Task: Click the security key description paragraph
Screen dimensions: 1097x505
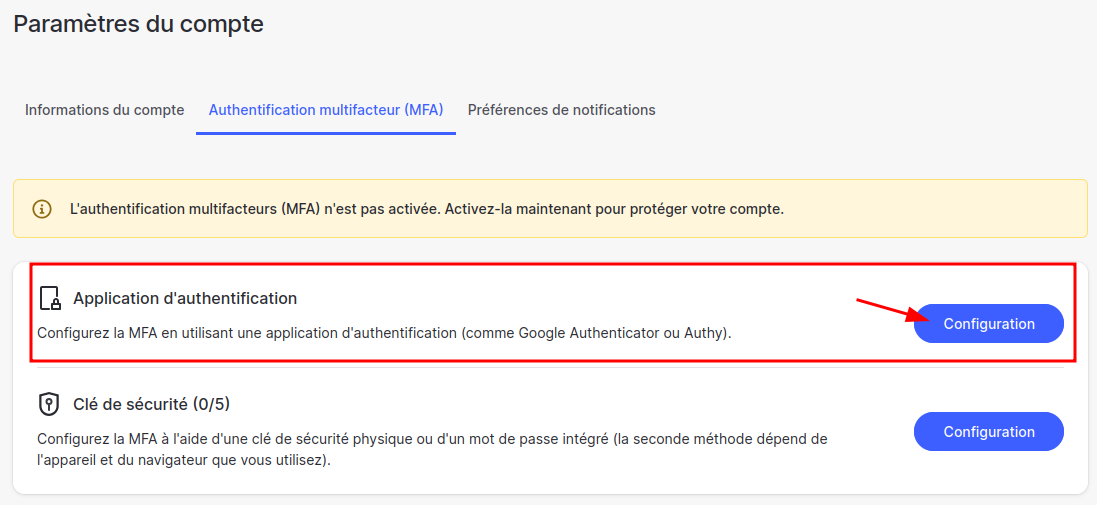Action: (x=432, y=450)
